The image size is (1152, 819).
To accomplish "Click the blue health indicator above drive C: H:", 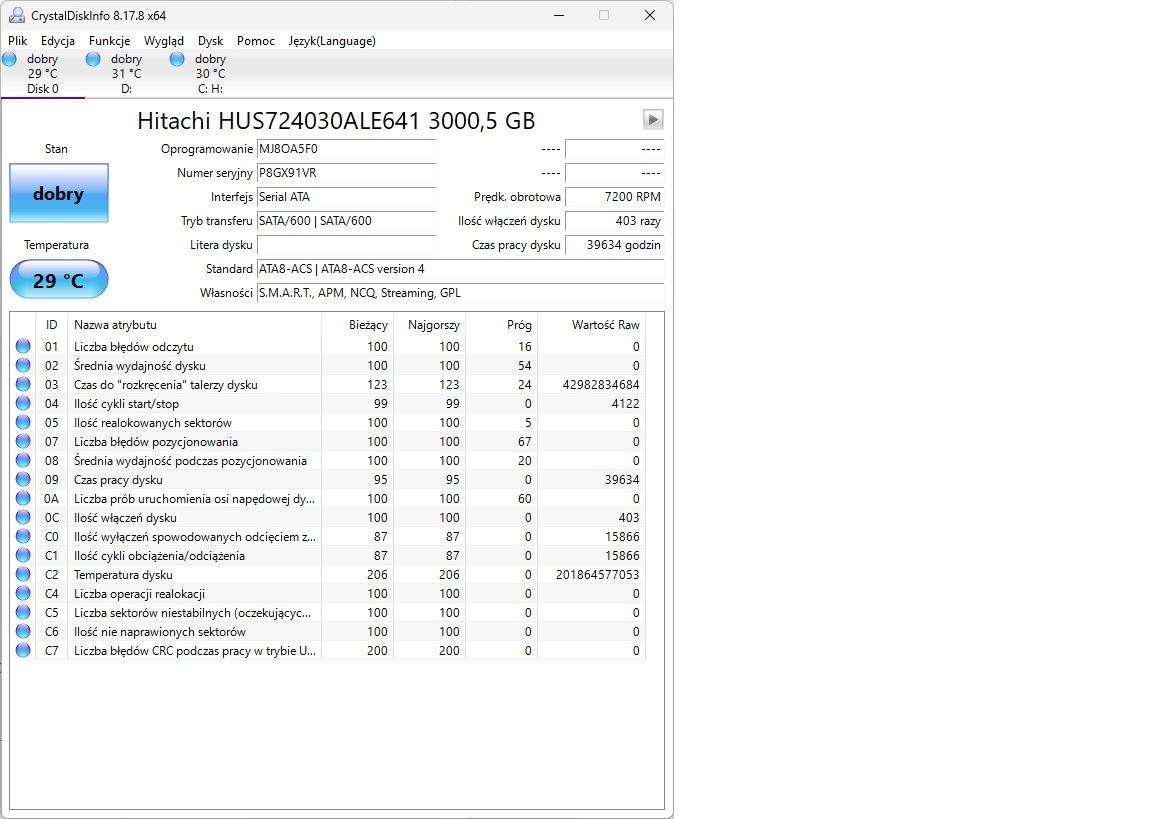I will (178, 59).
